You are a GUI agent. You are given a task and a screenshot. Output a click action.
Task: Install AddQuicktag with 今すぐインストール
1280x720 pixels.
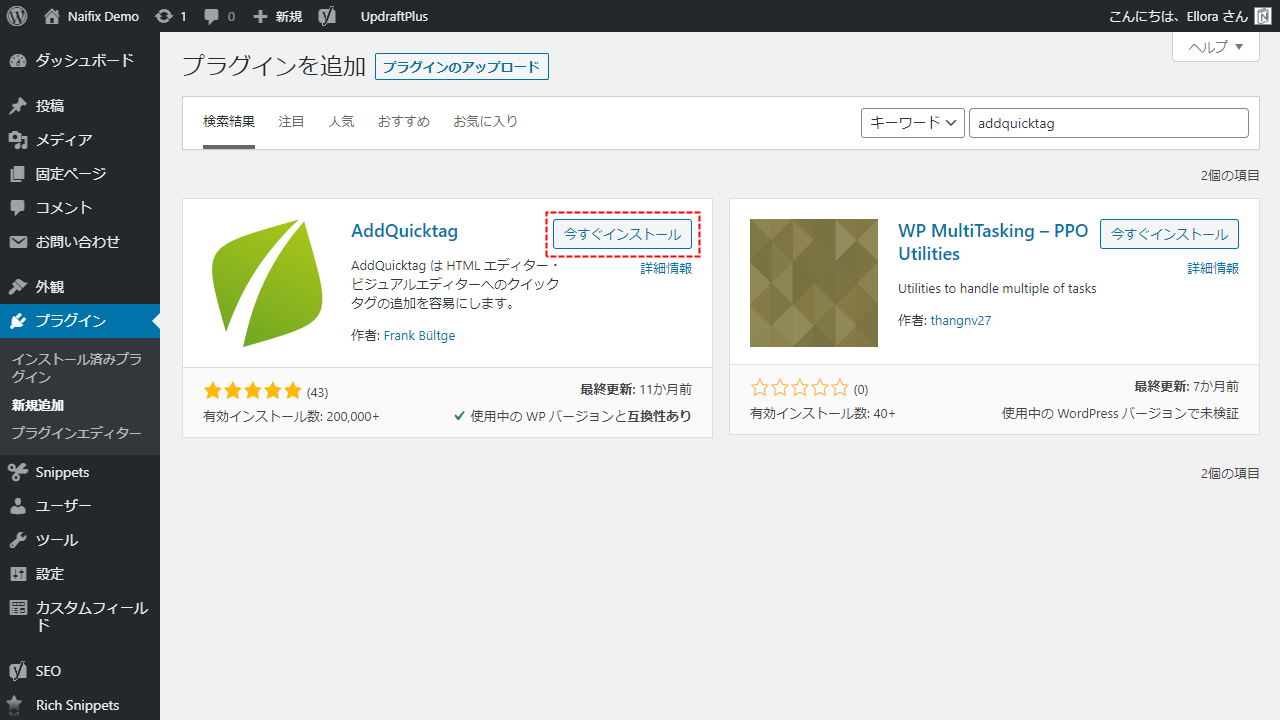[x=622, y=234]
